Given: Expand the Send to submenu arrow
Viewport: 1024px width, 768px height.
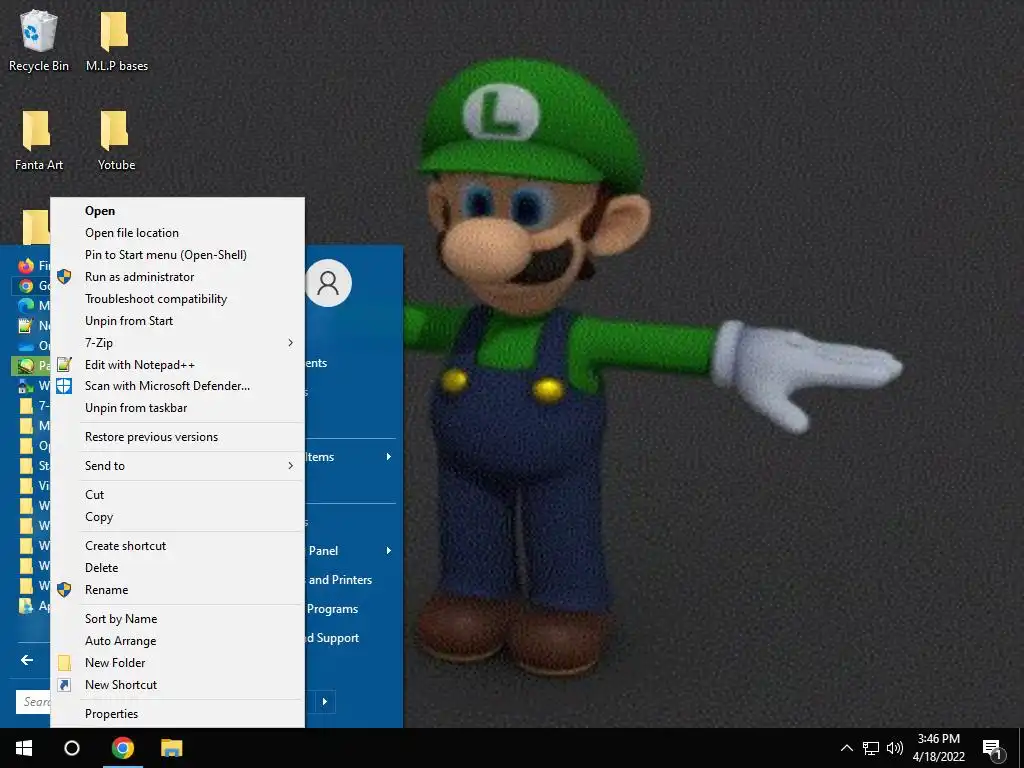Looking at the screenshot, I should pos(291,466).
